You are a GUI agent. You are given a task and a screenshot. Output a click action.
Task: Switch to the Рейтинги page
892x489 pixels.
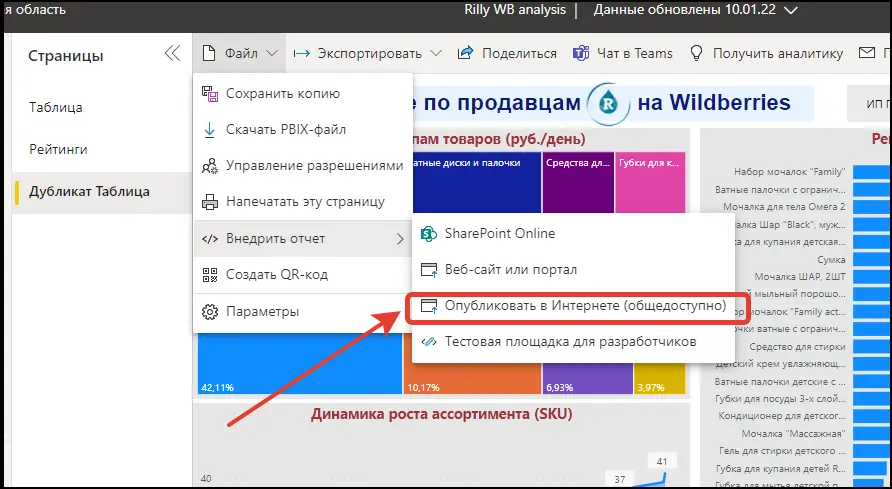click(58, 150)
